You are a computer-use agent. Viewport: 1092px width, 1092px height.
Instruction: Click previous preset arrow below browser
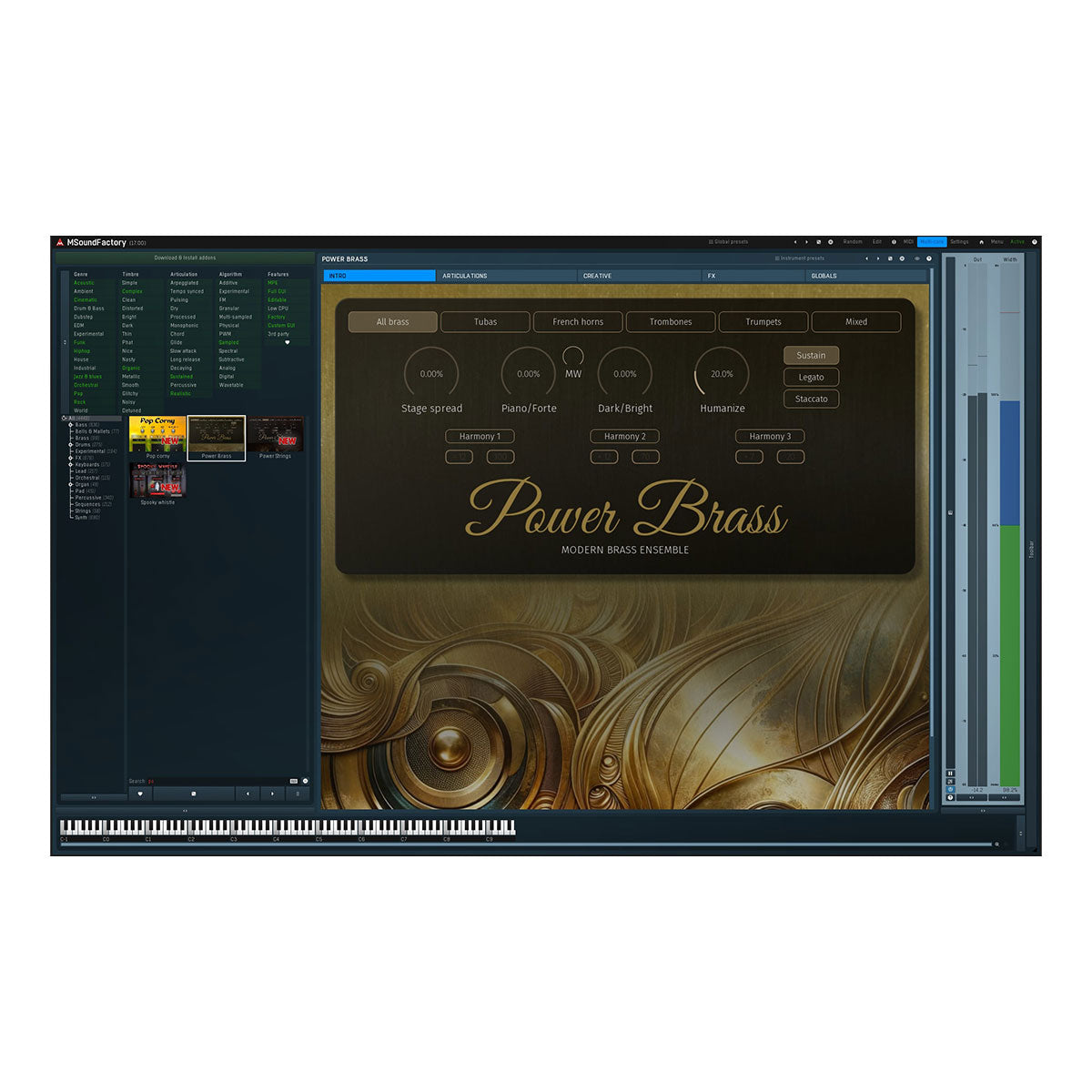(248, 794)
